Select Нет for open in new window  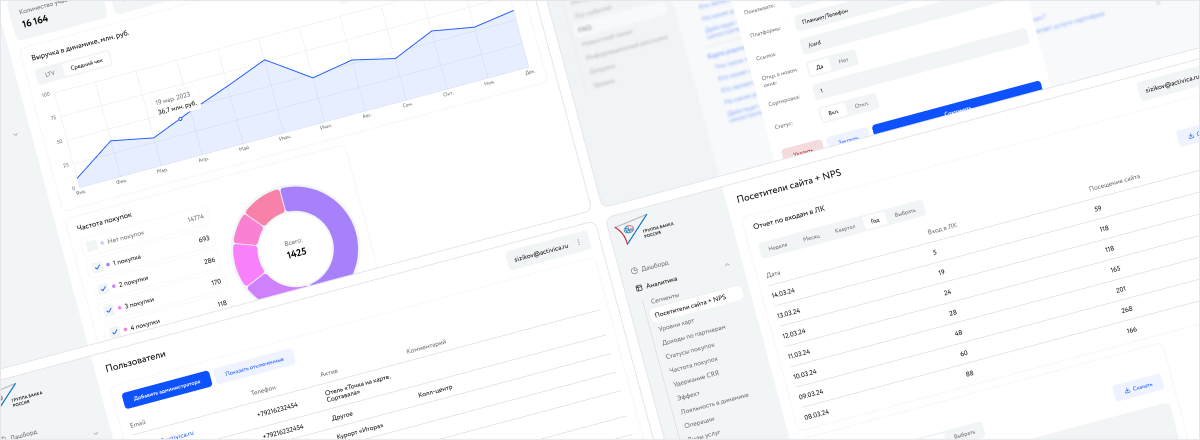click(845, 62)
